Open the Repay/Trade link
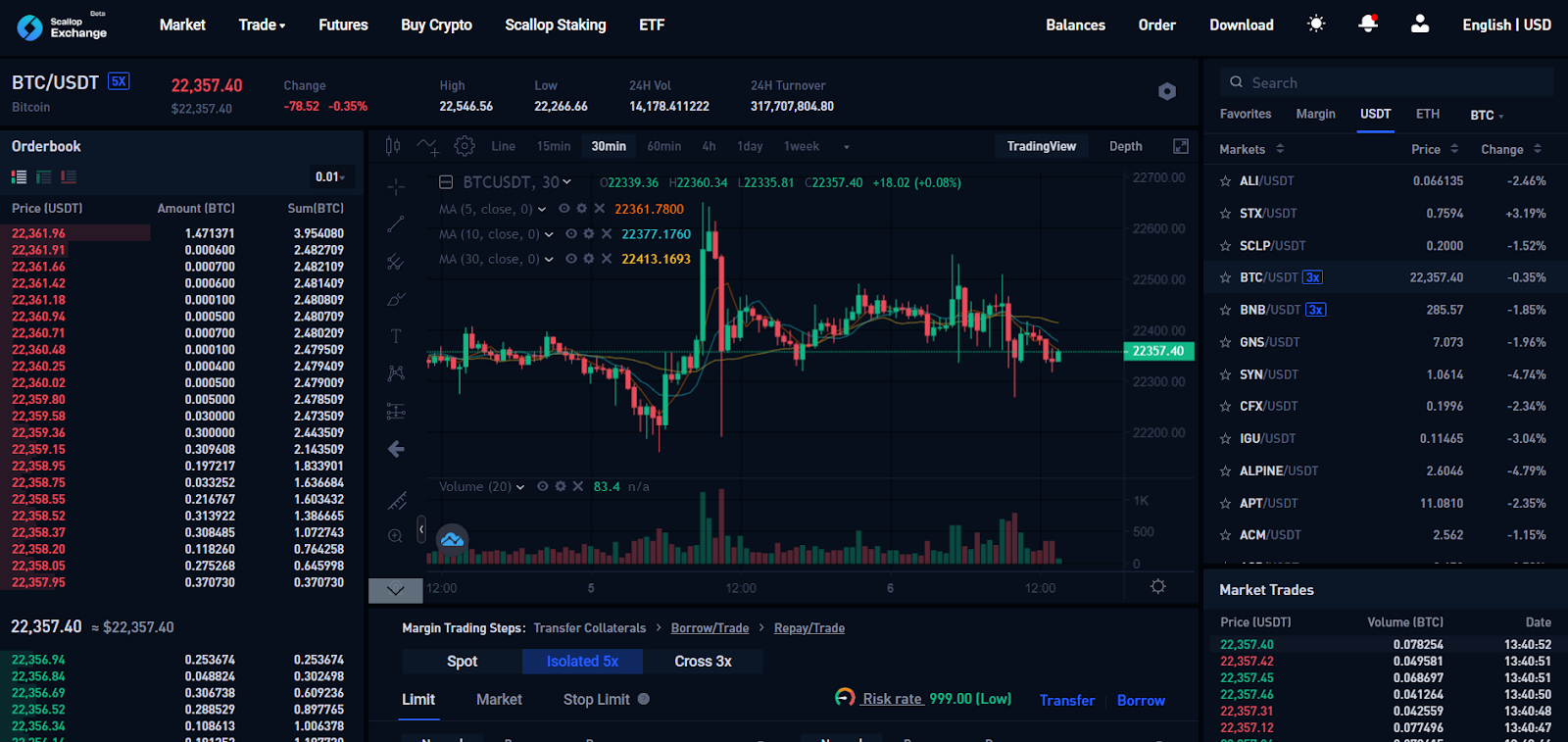1568x742 pixels. (809, 628)
